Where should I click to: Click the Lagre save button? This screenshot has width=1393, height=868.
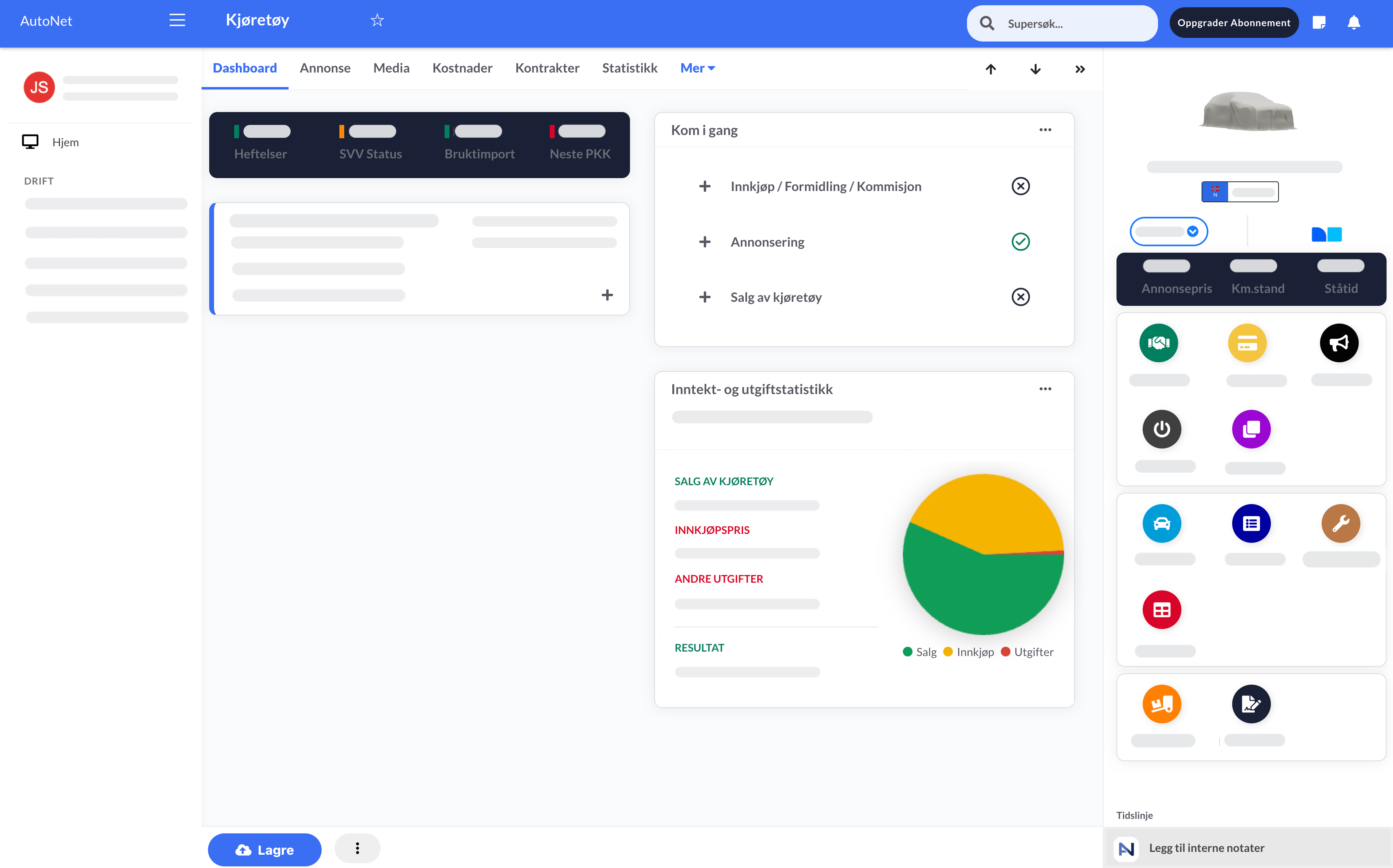click(264, 849)
